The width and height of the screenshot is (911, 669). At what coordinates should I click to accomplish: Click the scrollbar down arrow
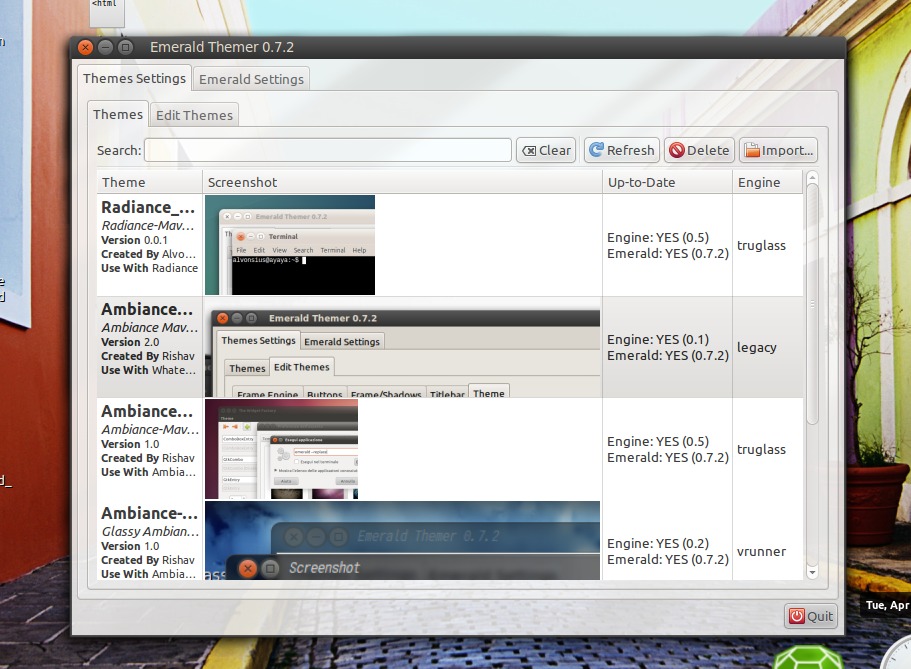point(812,573)
